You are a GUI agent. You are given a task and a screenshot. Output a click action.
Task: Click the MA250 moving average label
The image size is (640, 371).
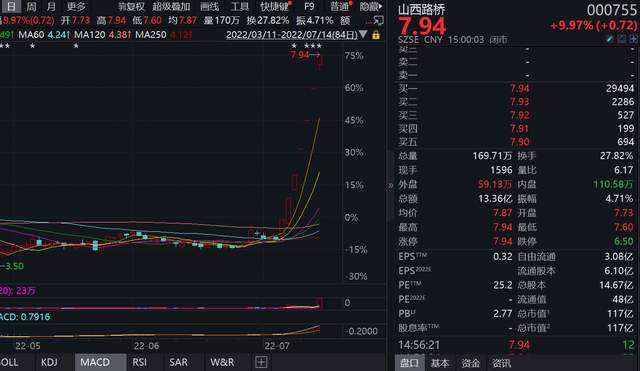(151, 35)
